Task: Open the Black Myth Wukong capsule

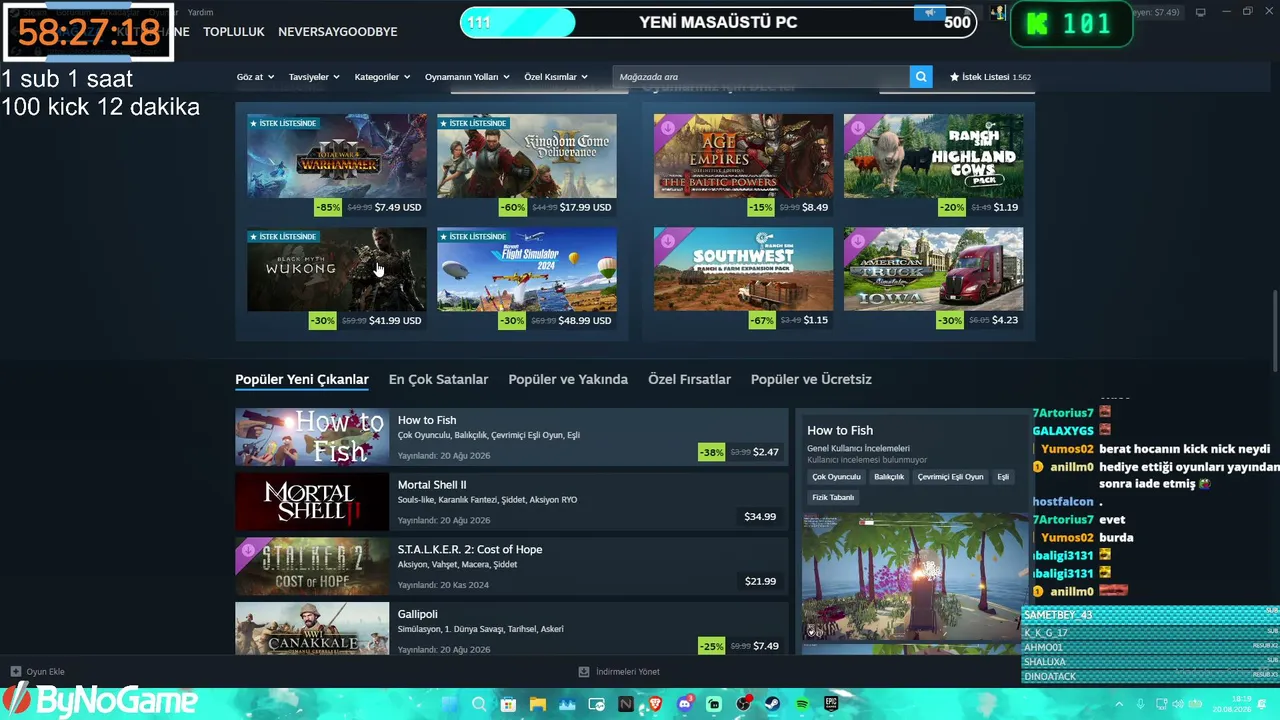Action: [337, 269]
